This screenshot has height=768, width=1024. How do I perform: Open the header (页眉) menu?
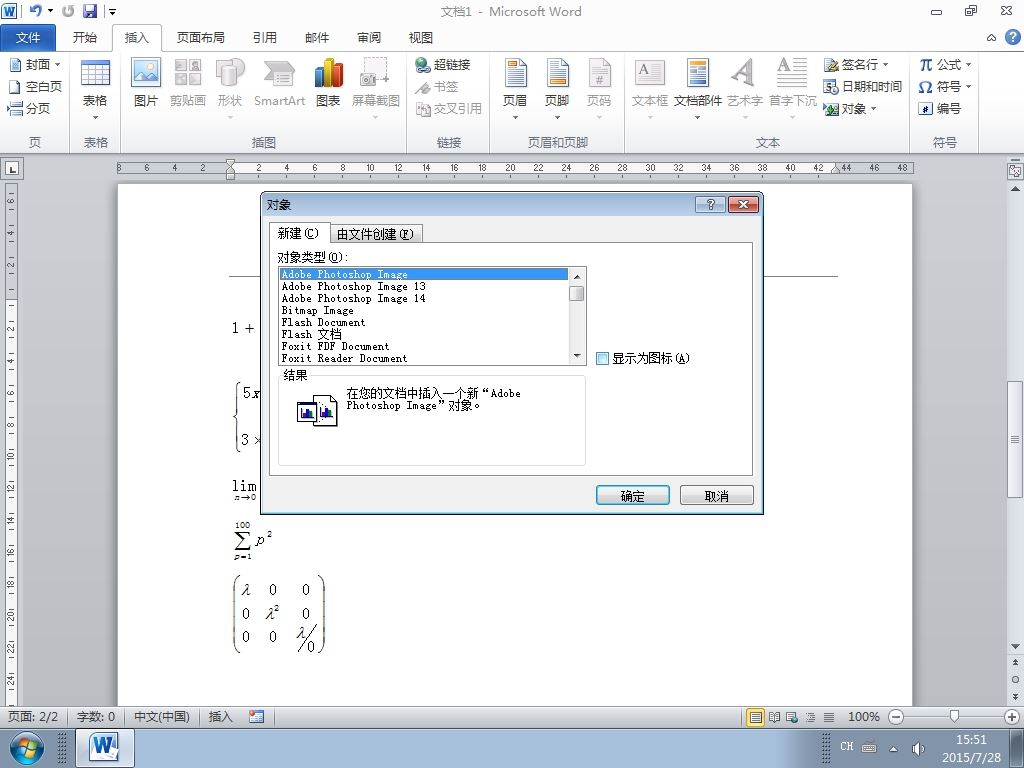point(515,89)
